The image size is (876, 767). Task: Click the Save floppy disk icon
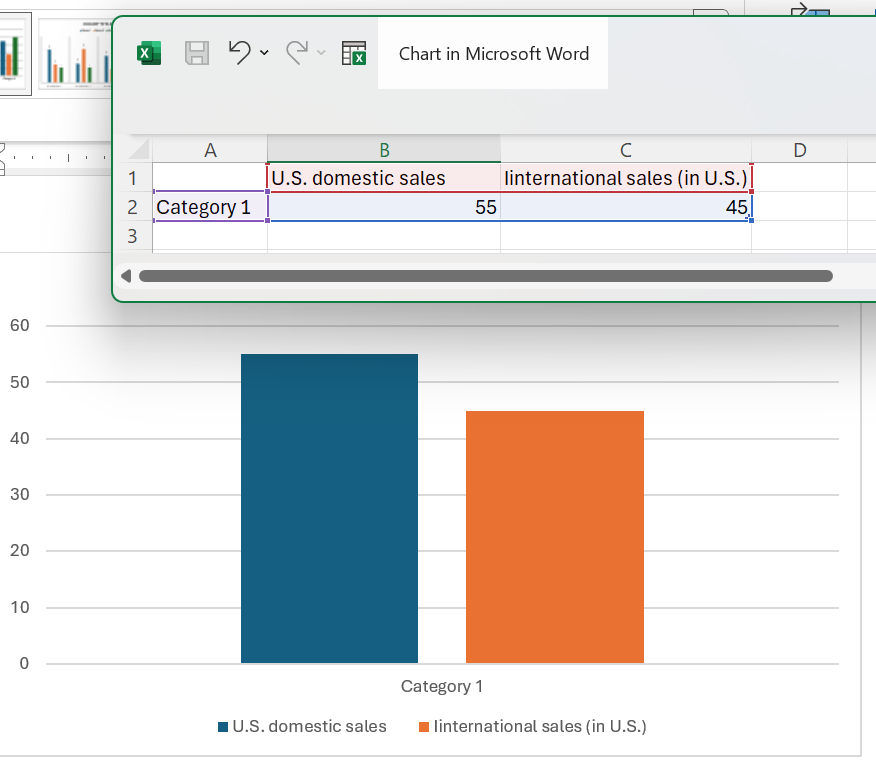point(197,54)
